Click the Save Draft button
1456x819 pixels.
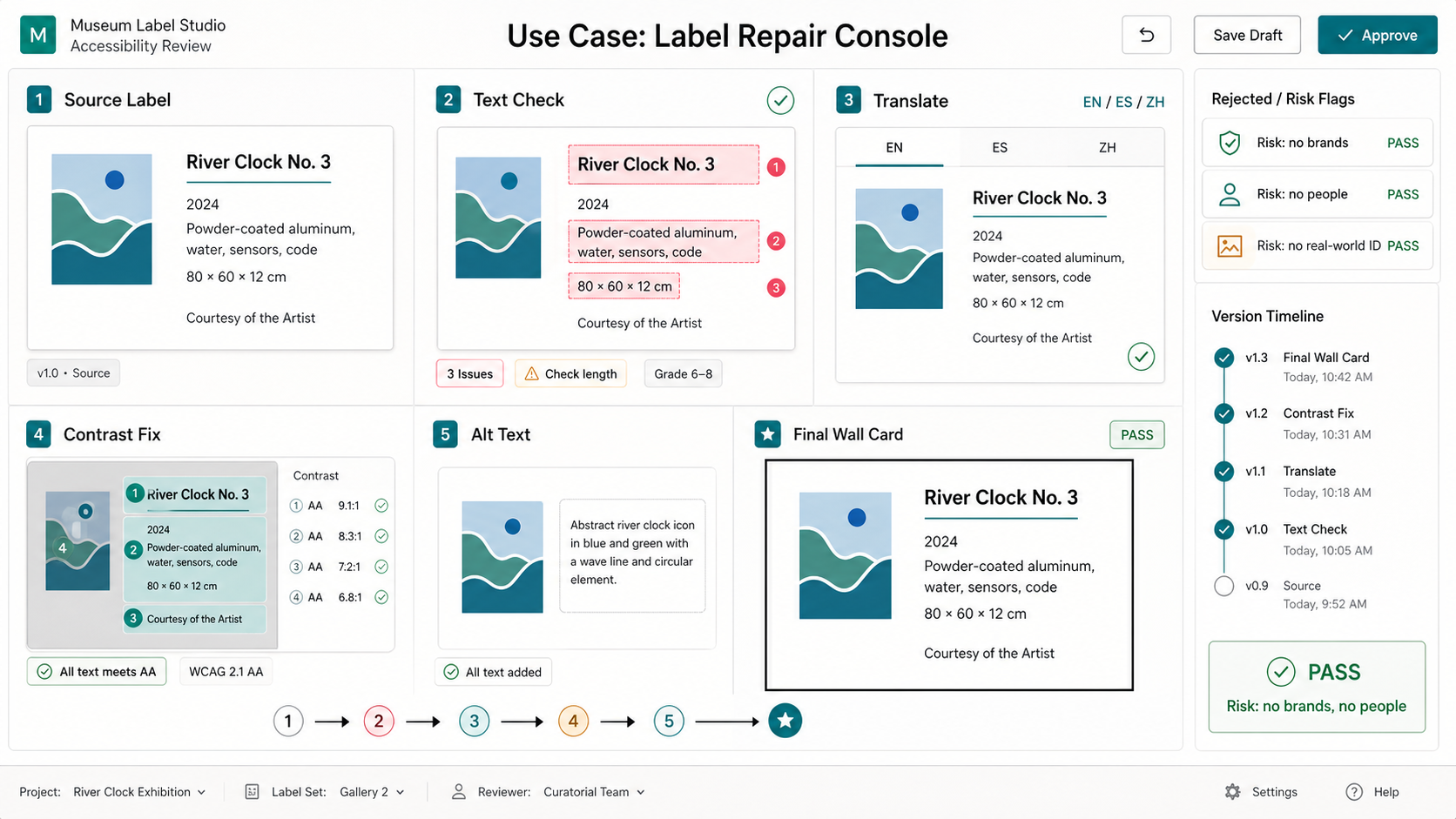tap(1247, 35)
